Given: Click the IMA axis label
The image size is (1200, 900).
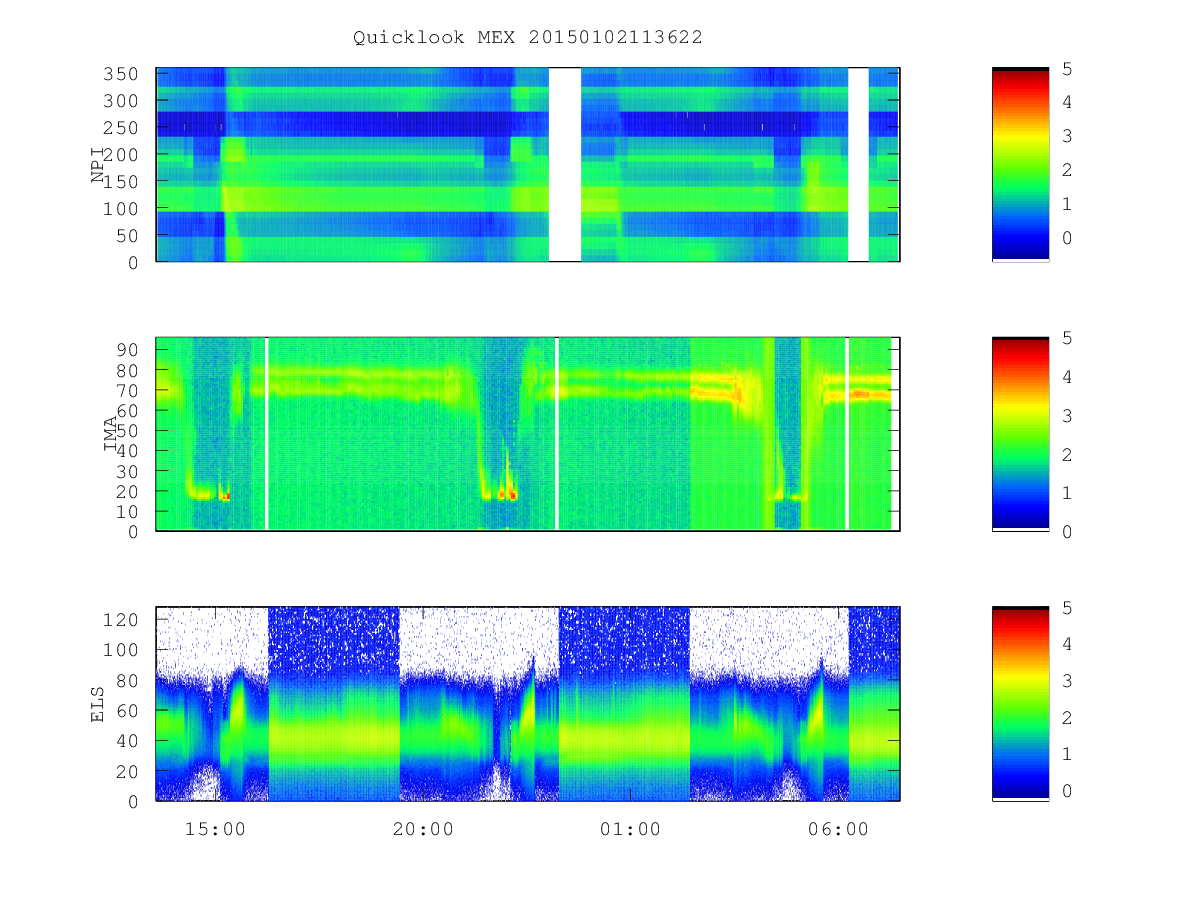Looking at the screenshot, I should point(111,434).
